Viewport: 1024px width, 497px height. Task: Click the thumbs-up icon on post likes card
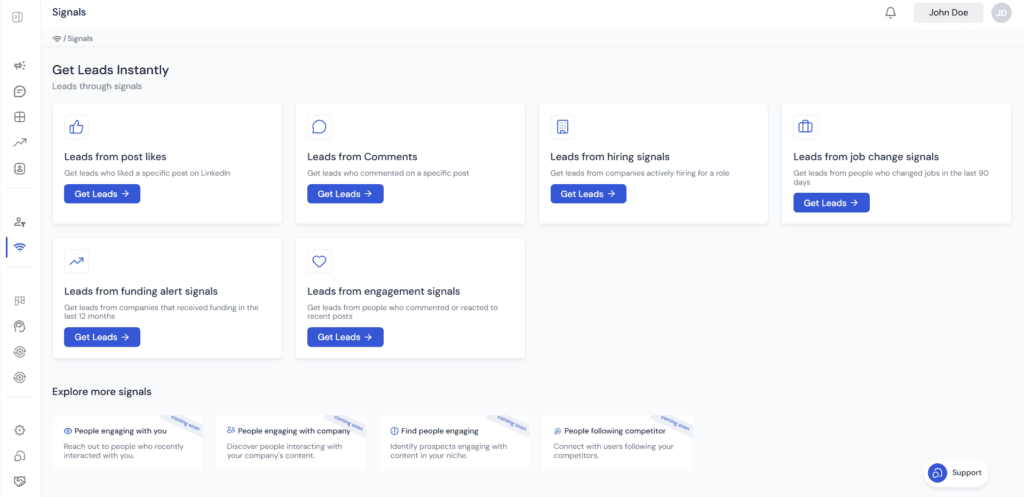[76, 127]
